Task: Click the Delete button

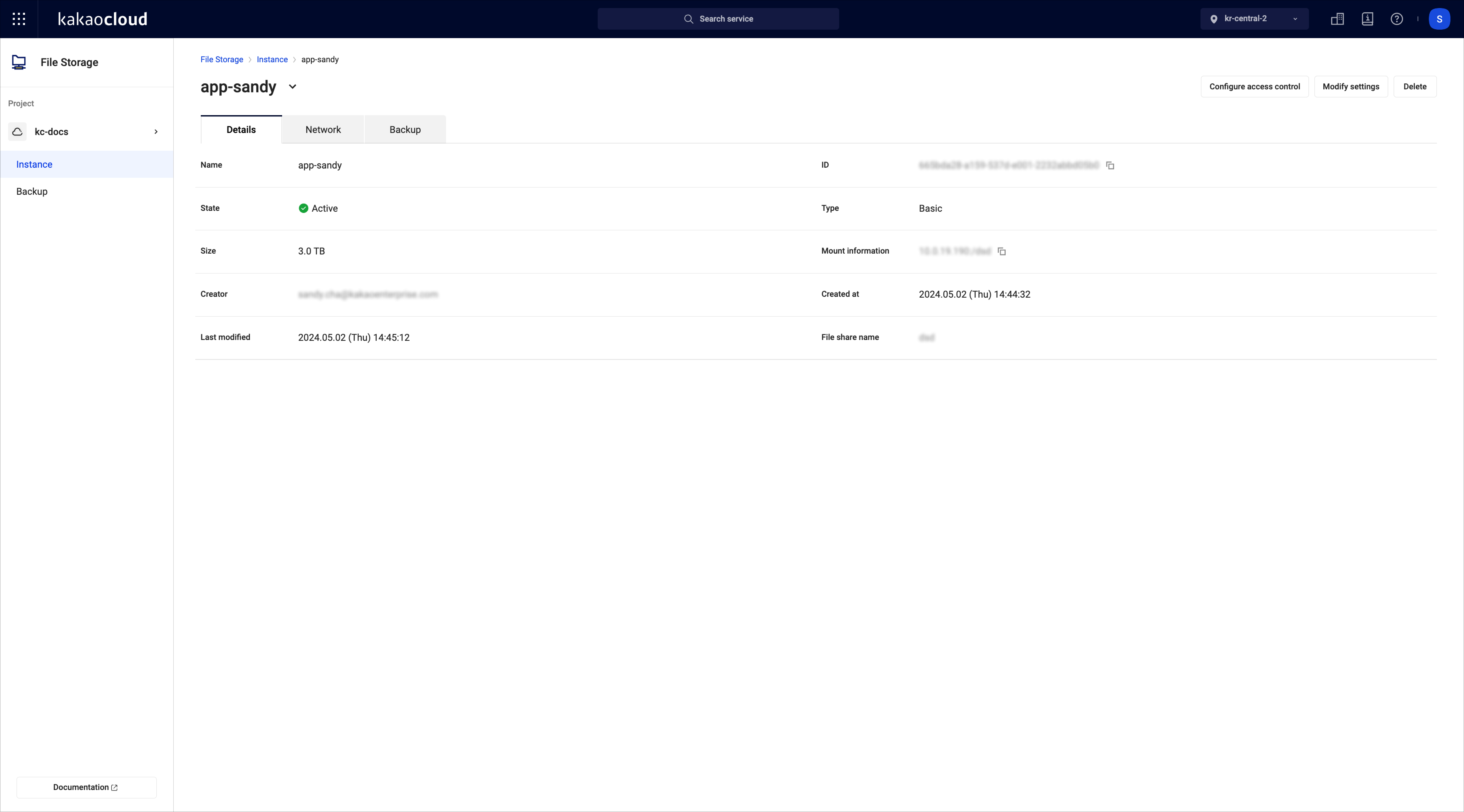Action: (x=1415, y=86)
